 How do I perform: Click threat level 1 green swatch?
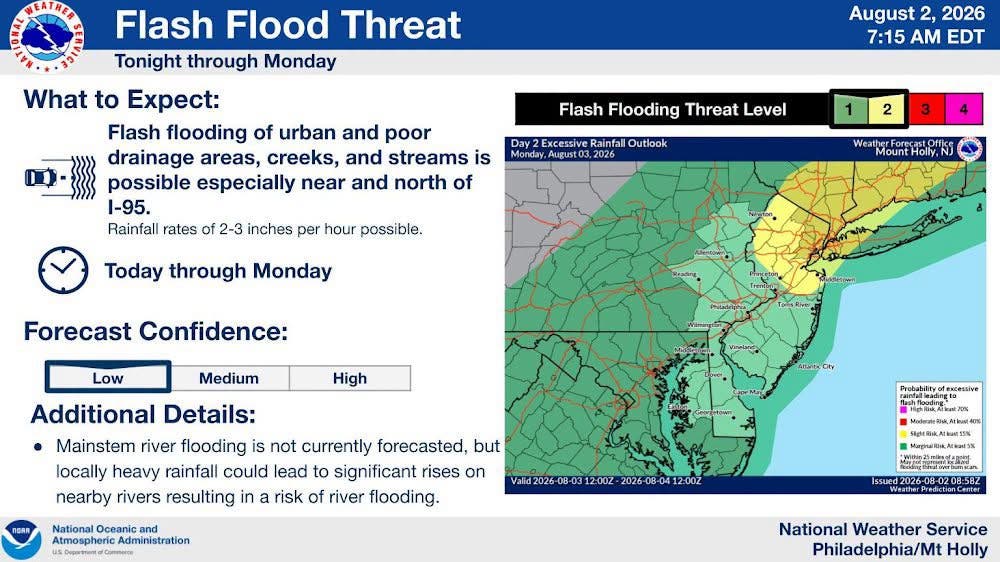849,110
